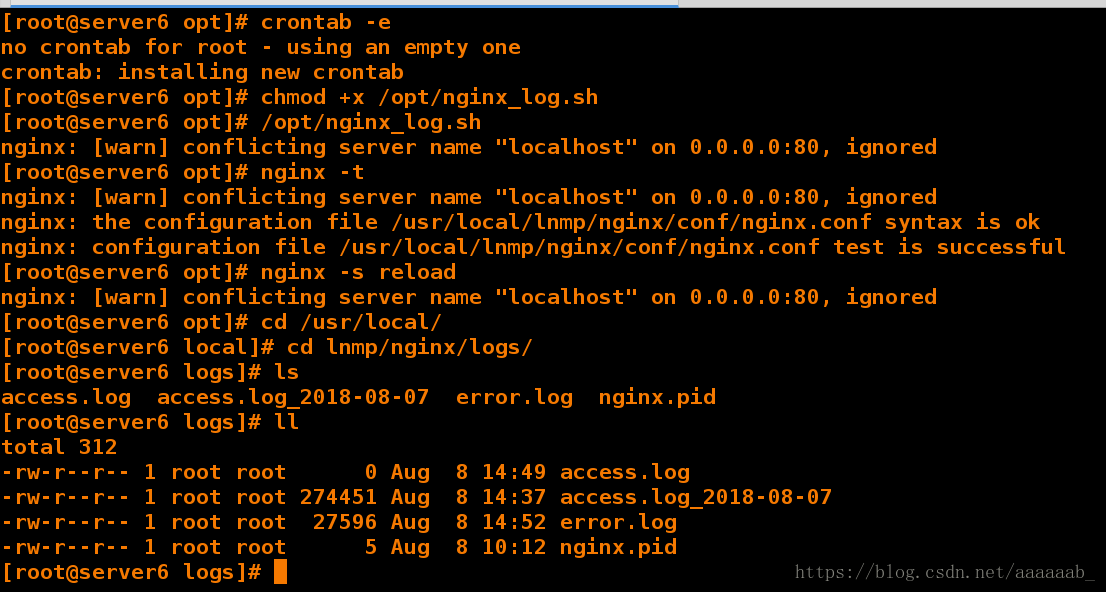The image size is (1106, 592).
Task: Click the '[root@server6 local]#' prompt
Action: [138, 347]
